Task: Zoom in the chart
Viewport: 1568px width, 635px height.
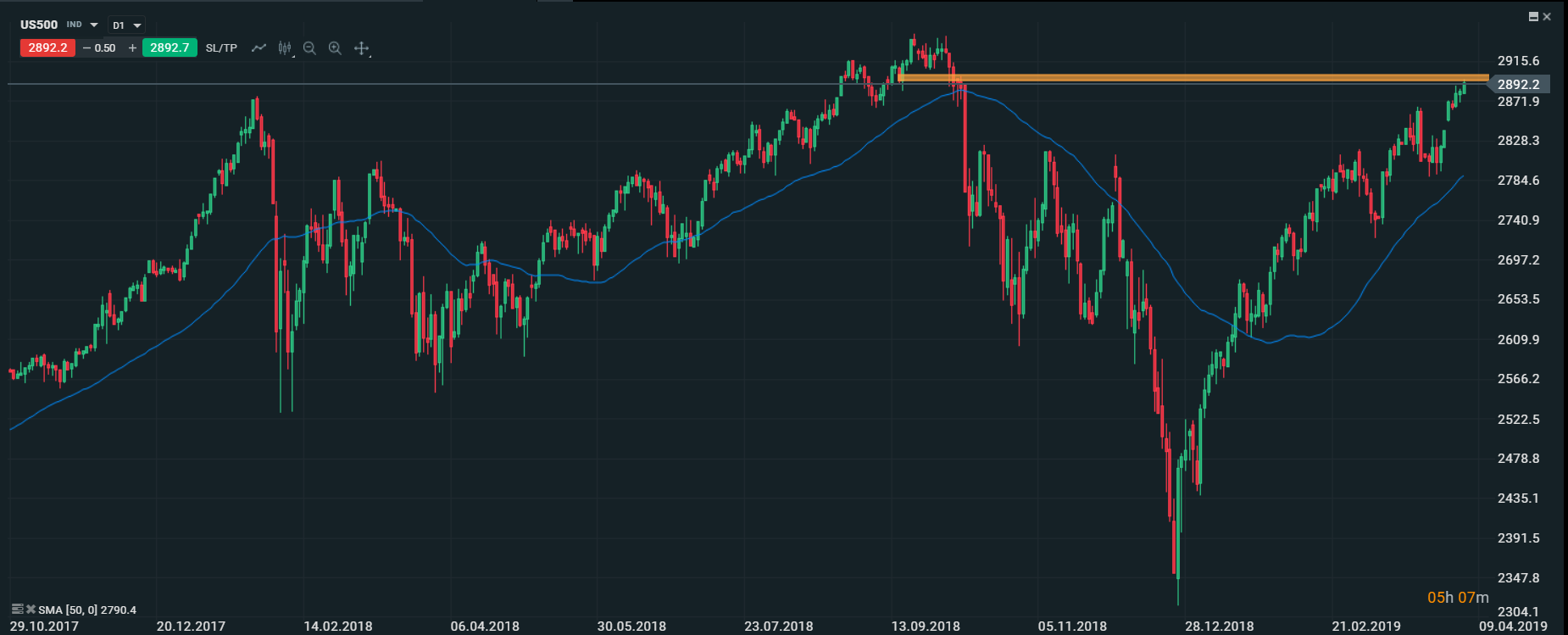Action: tap(335, 48)
